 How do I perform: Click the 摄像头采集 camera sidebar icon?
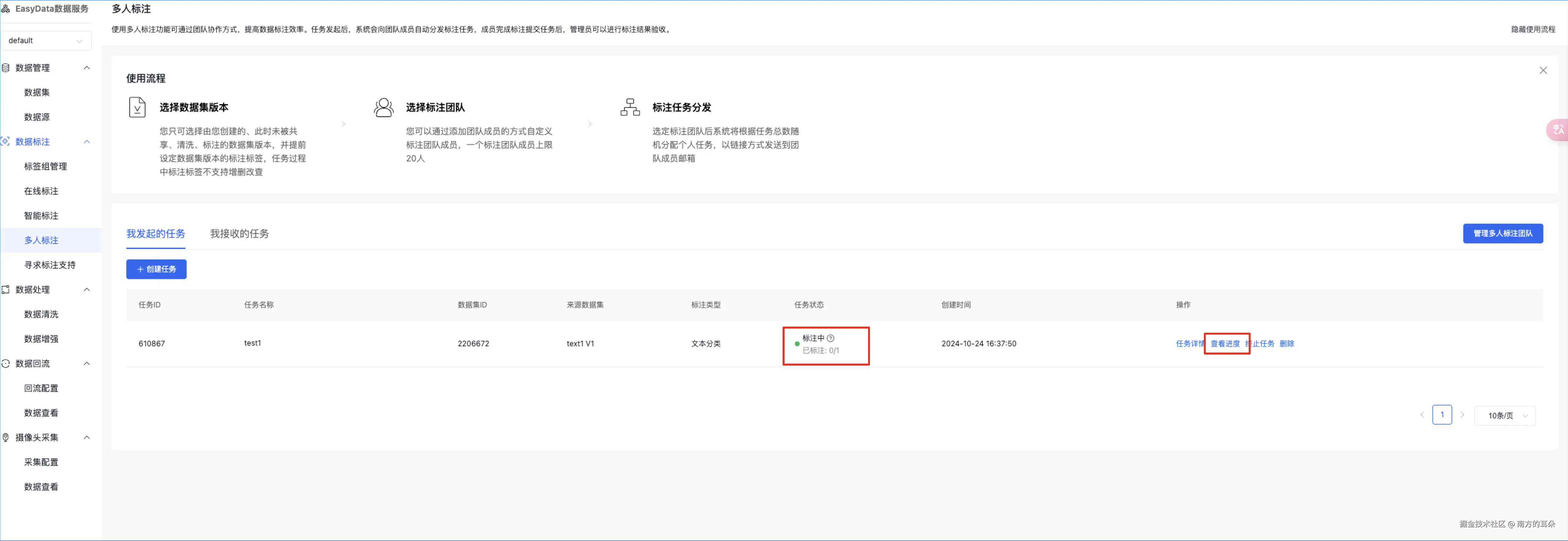coord(6,437)
